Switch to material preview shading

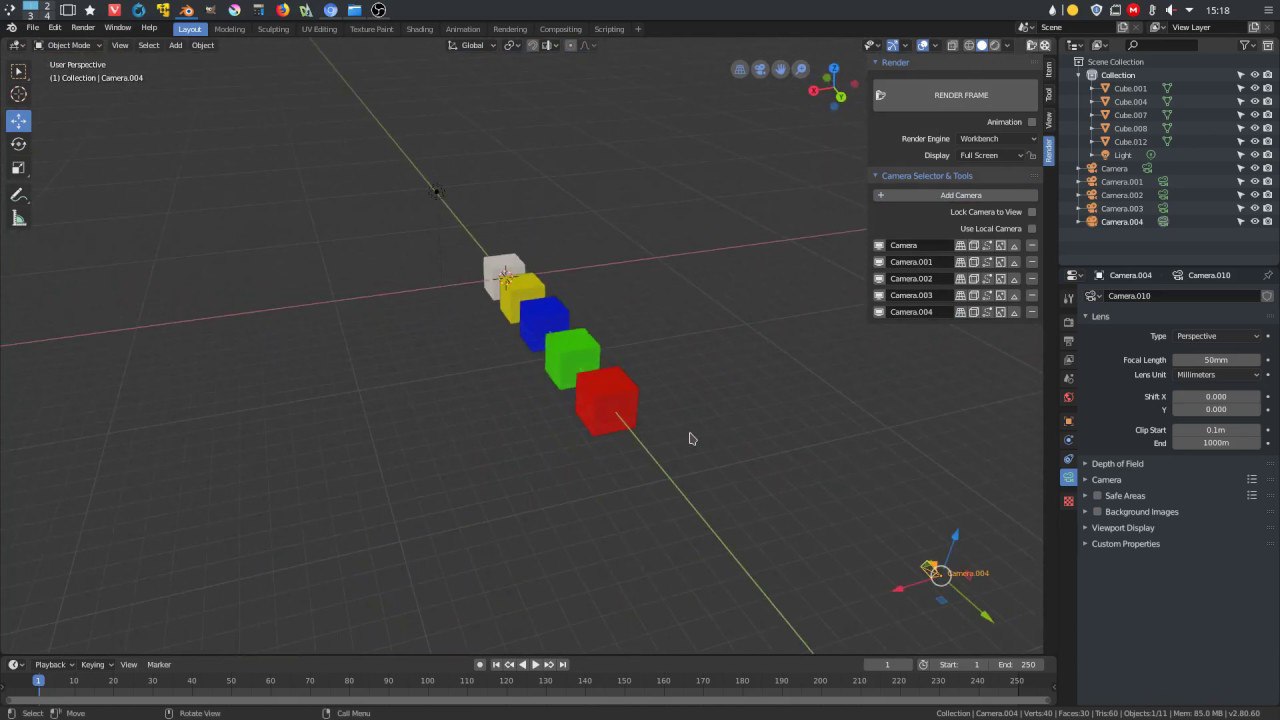[x=994, y=45]
